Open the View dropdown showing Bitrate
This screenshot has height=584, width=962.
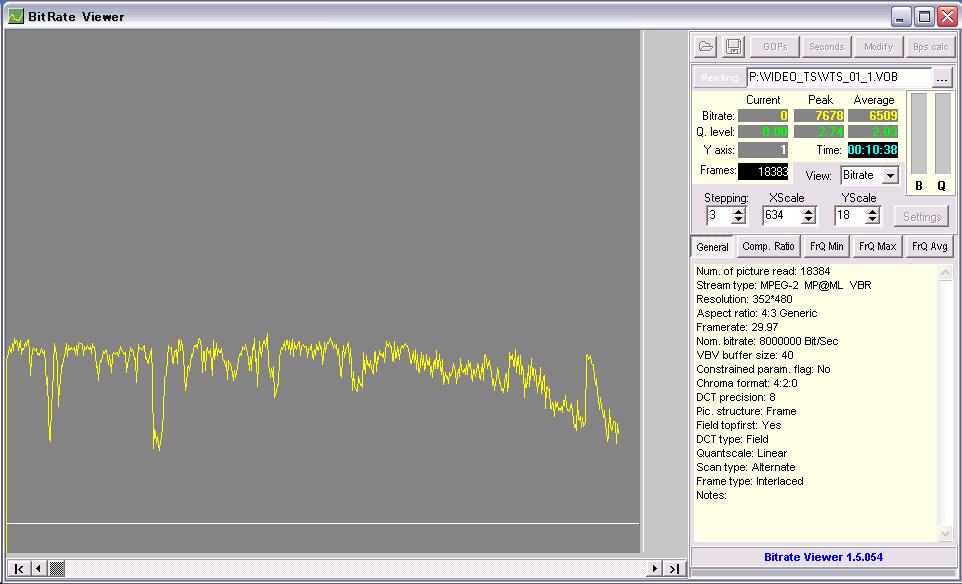(890, 175)
